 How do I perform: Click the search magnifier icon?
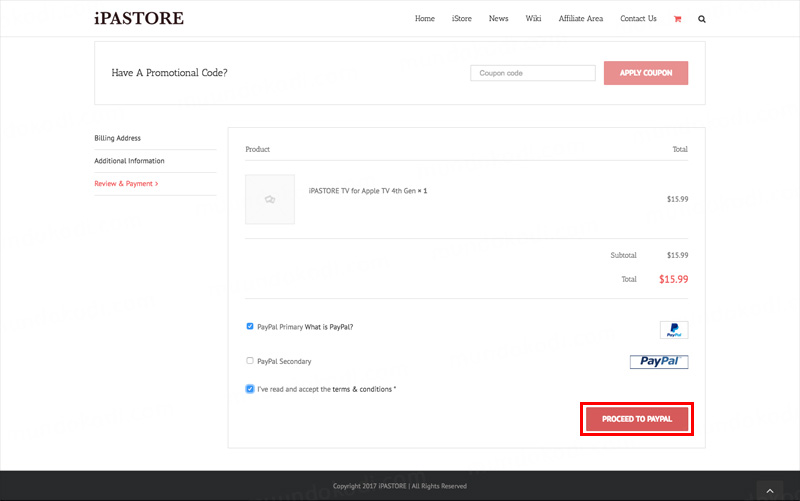click(702, 19)
